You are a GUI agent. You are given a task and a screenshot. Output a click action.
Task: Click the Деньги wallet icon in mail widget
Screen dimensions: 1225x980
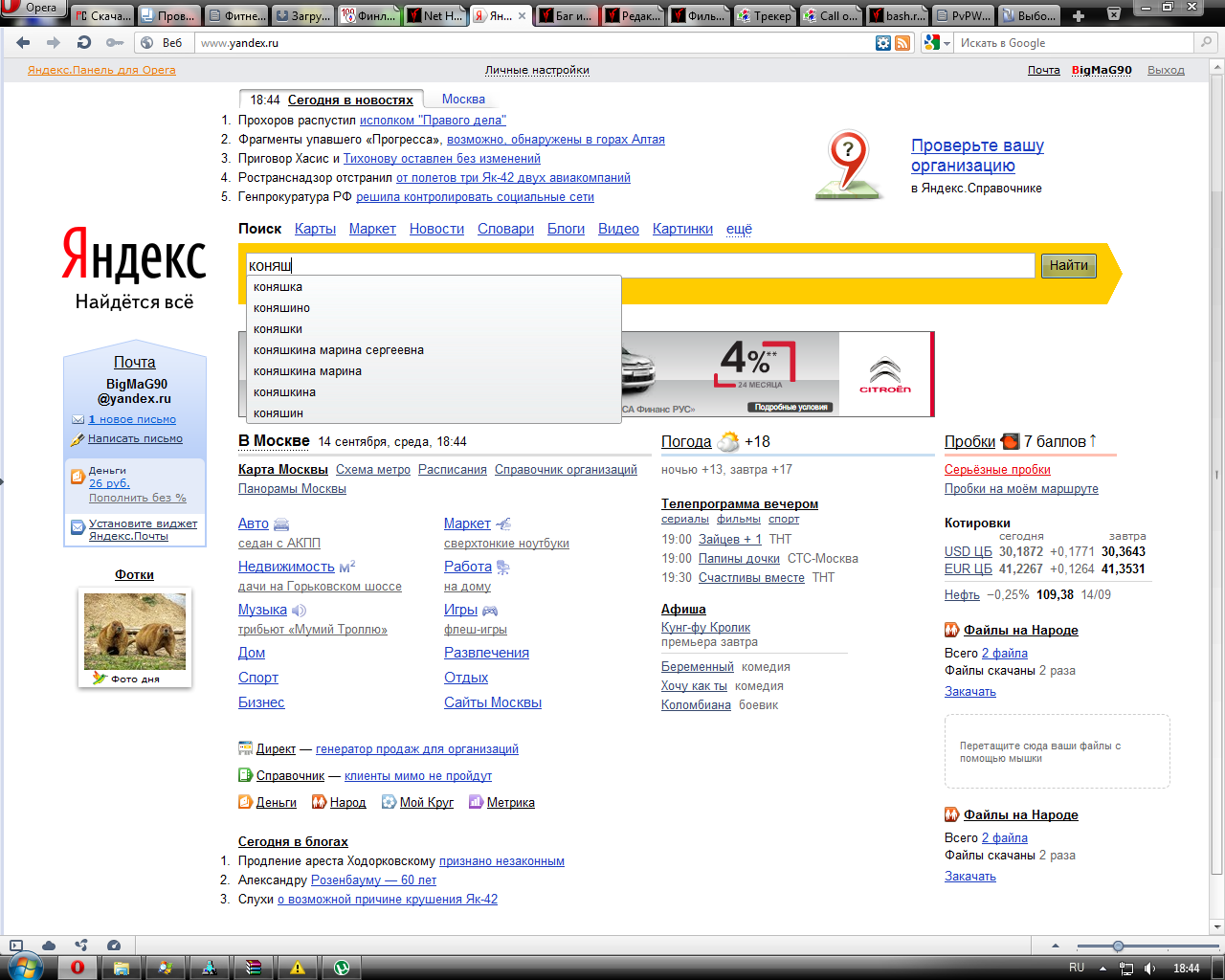pos(78,477)
